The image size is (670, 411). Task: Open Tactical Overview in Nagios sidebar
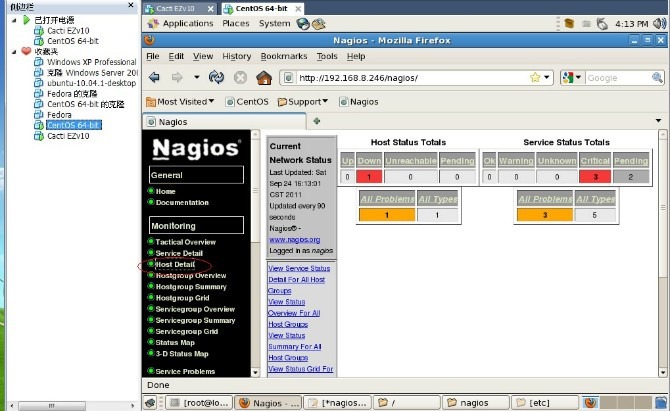[185, 242]
